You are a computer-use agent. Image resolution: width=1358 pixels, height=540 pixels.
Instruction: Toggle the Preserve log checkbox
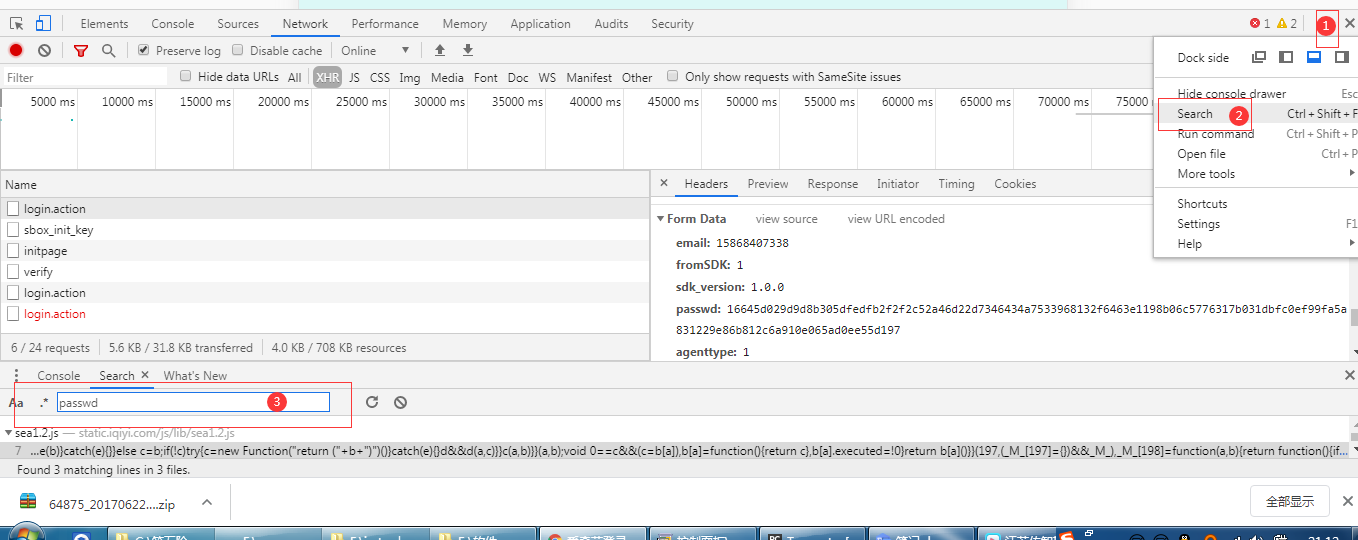(143, 50)
